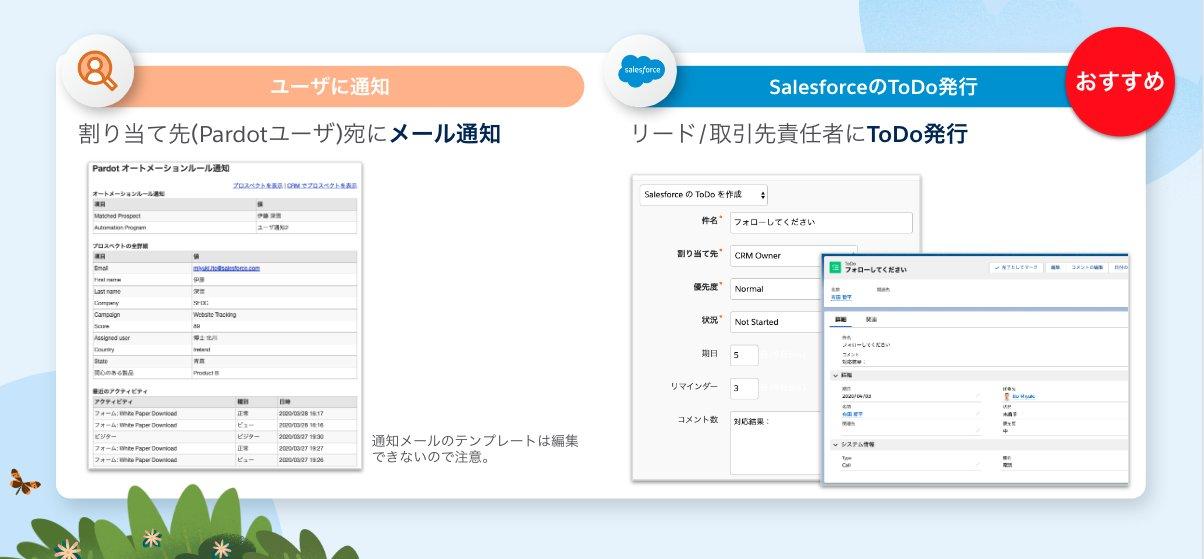
Task: Click the email address link in Email row
Action: [x=226, y=268]
